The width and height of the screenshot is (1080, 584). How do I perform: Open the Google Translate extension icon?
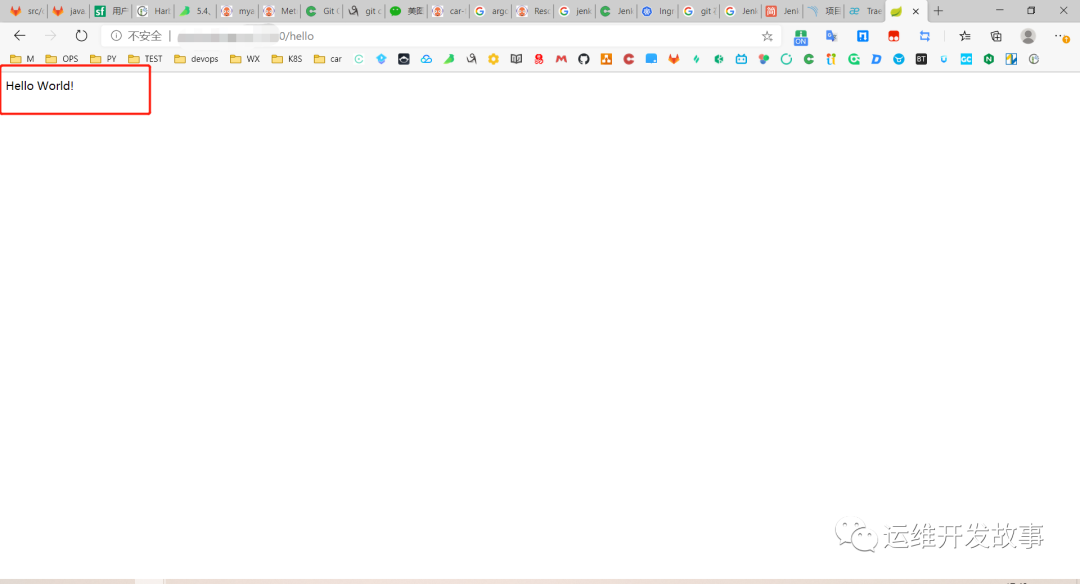click(831, 36)
